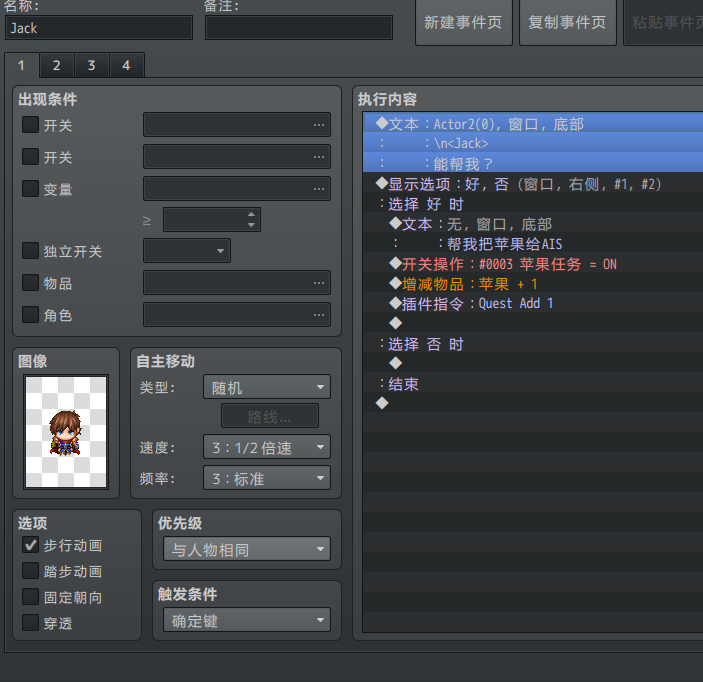Viewport: 703px width, 682px height.
Task: Enable the 物品 item condition checkbox
Action: (x=30, y=283)
